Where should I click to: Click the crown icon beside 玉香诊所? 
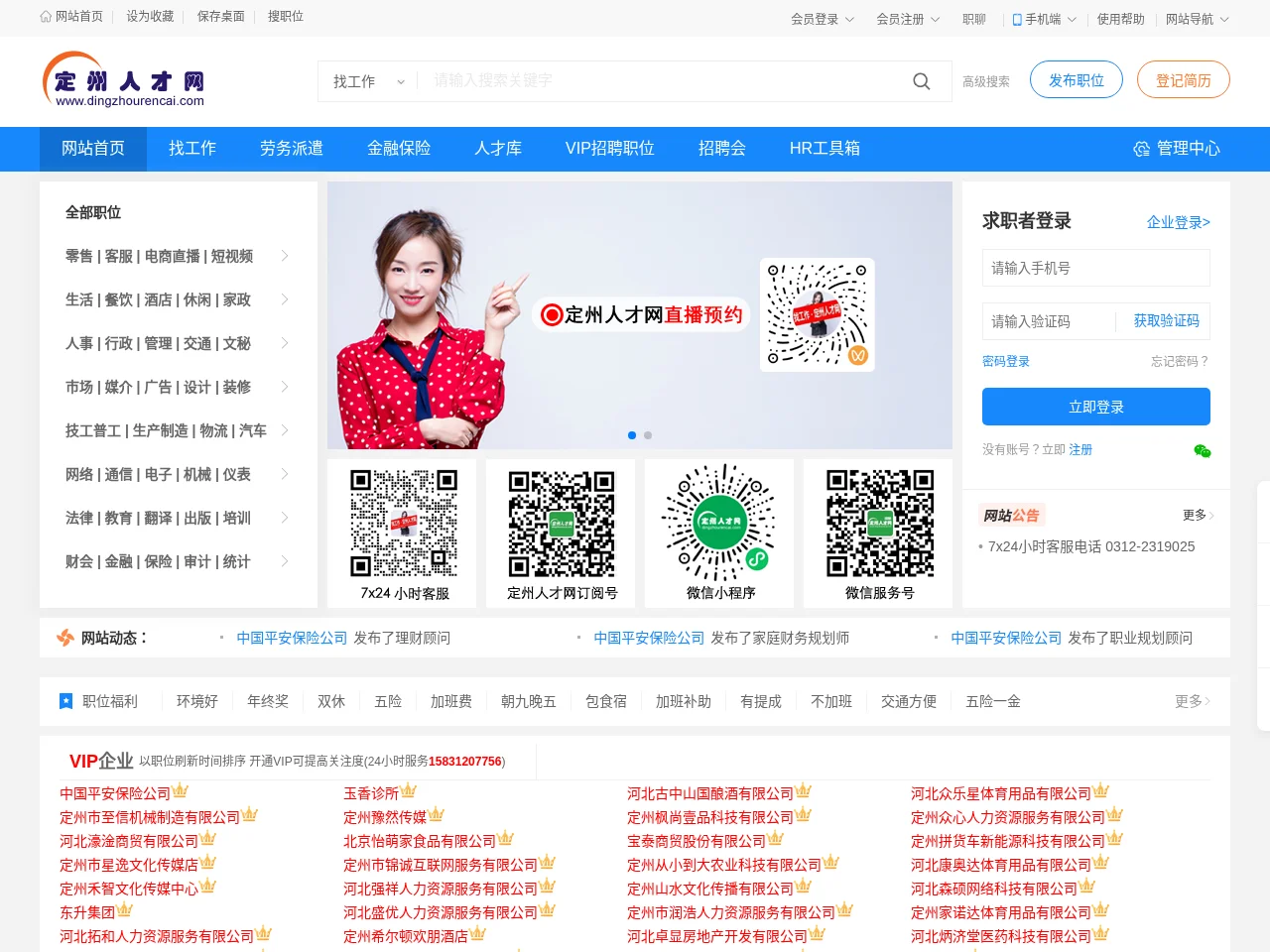(409, 791)
